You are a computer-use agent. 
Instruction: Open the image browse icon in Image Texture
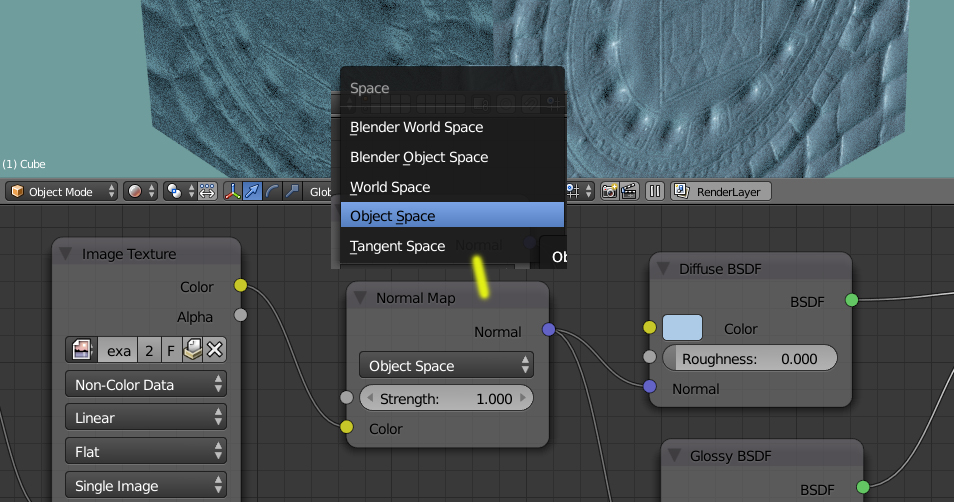click(82, 350)
